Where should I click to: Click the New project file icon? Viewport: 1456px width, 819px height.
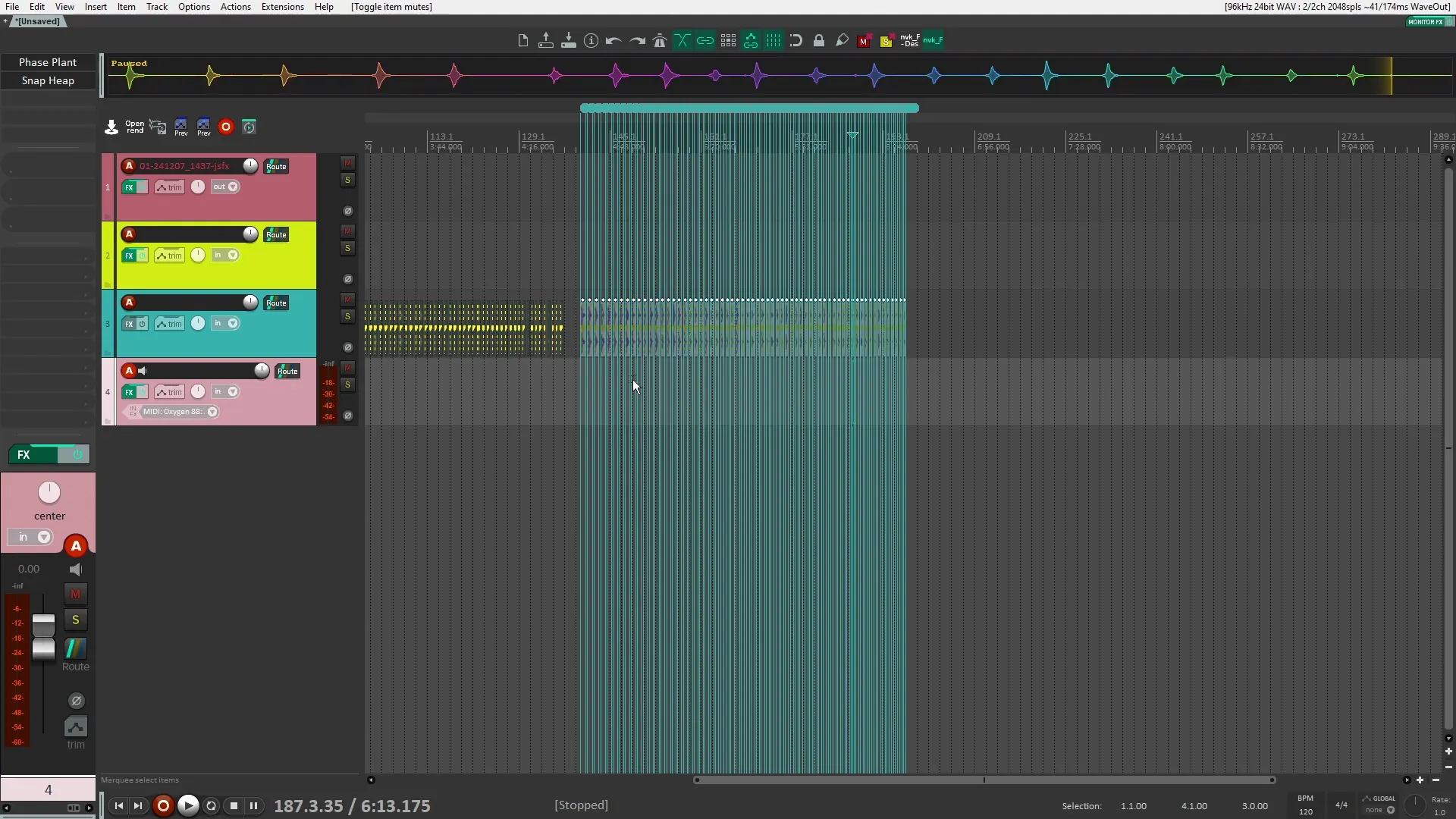(522, 41)
